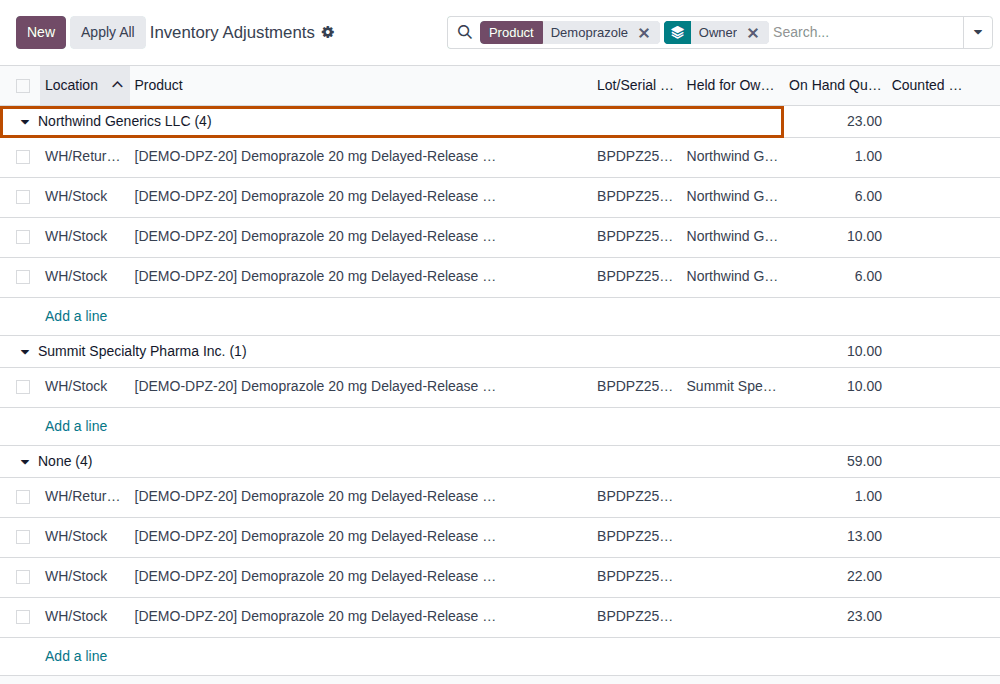This screenshot has height=684, width=1000.
Task: Sort by the Held for Owner column
Action: tap(730, 85)
